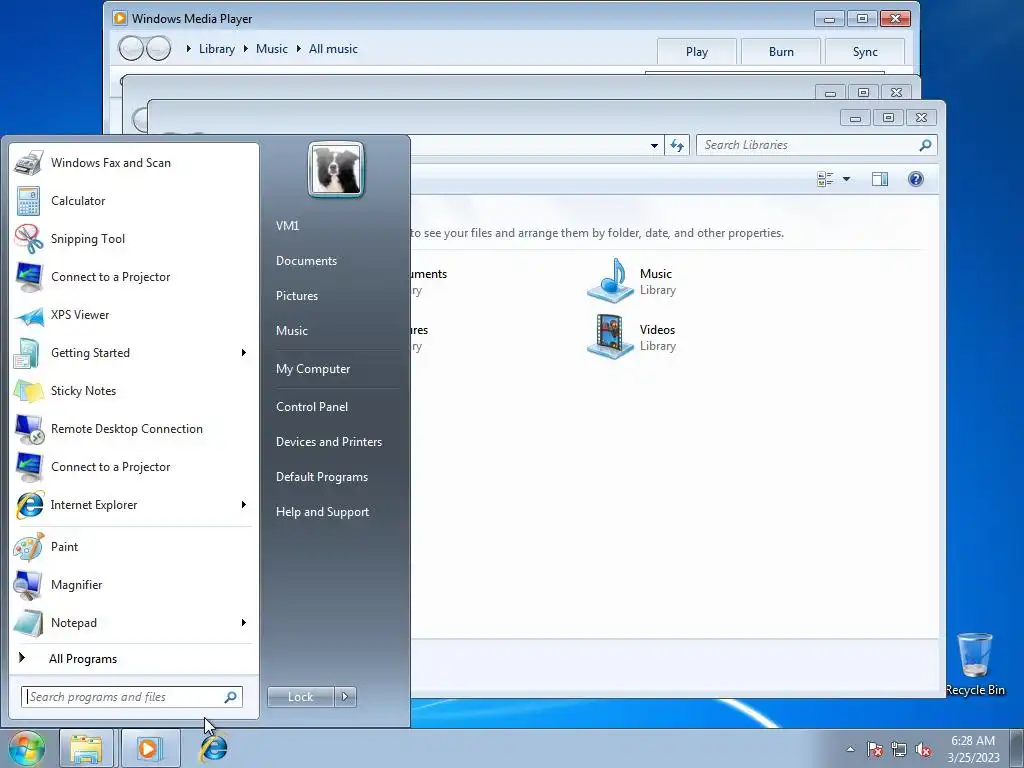Show hidden tray icons arrow
Screen dimensions: 1024x768
pyautogui.click(x=850, y=750)
